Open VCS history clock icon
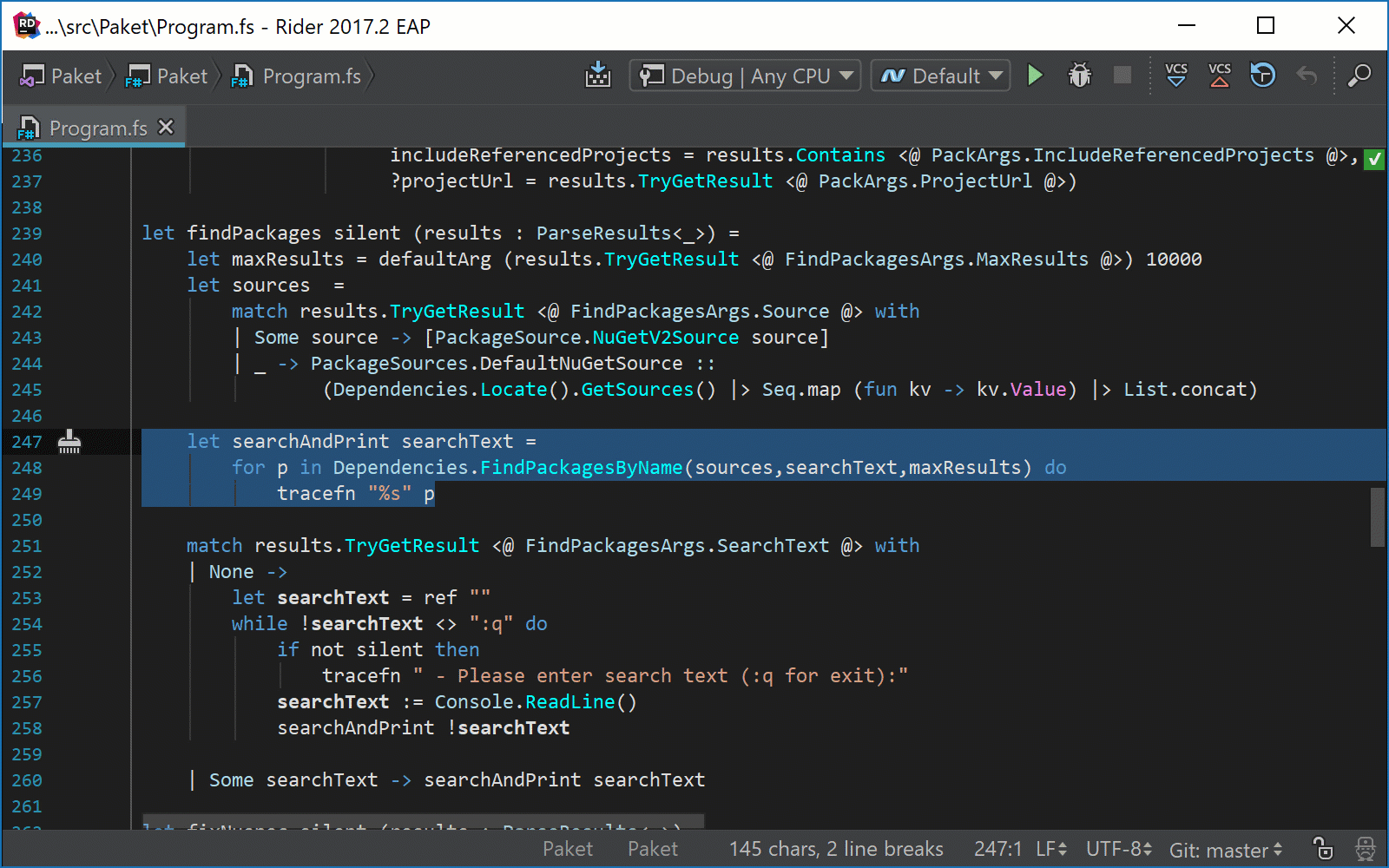 point(1263,76)
